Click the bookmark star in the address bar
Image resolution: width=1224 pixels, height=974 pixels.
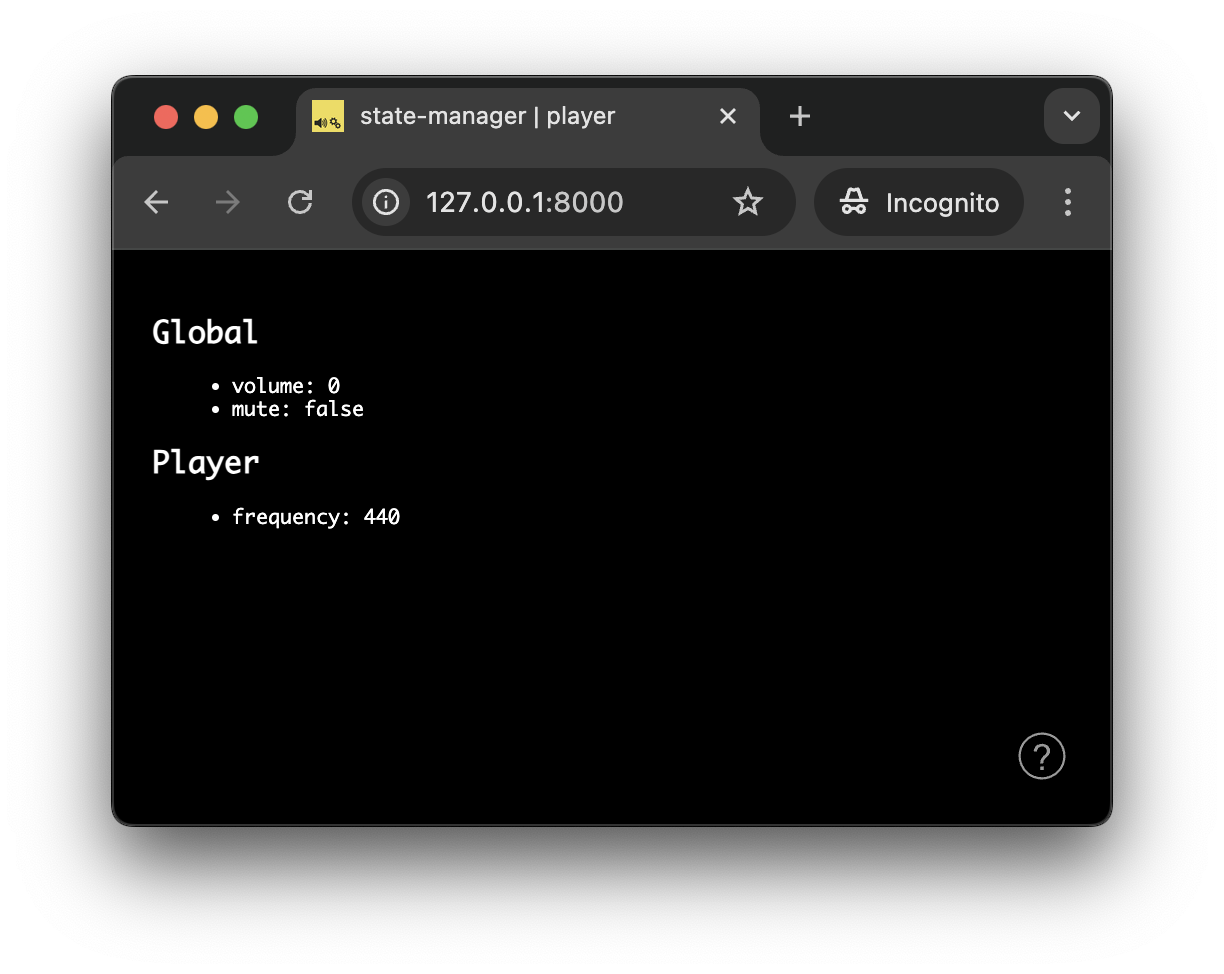point(748,202)
